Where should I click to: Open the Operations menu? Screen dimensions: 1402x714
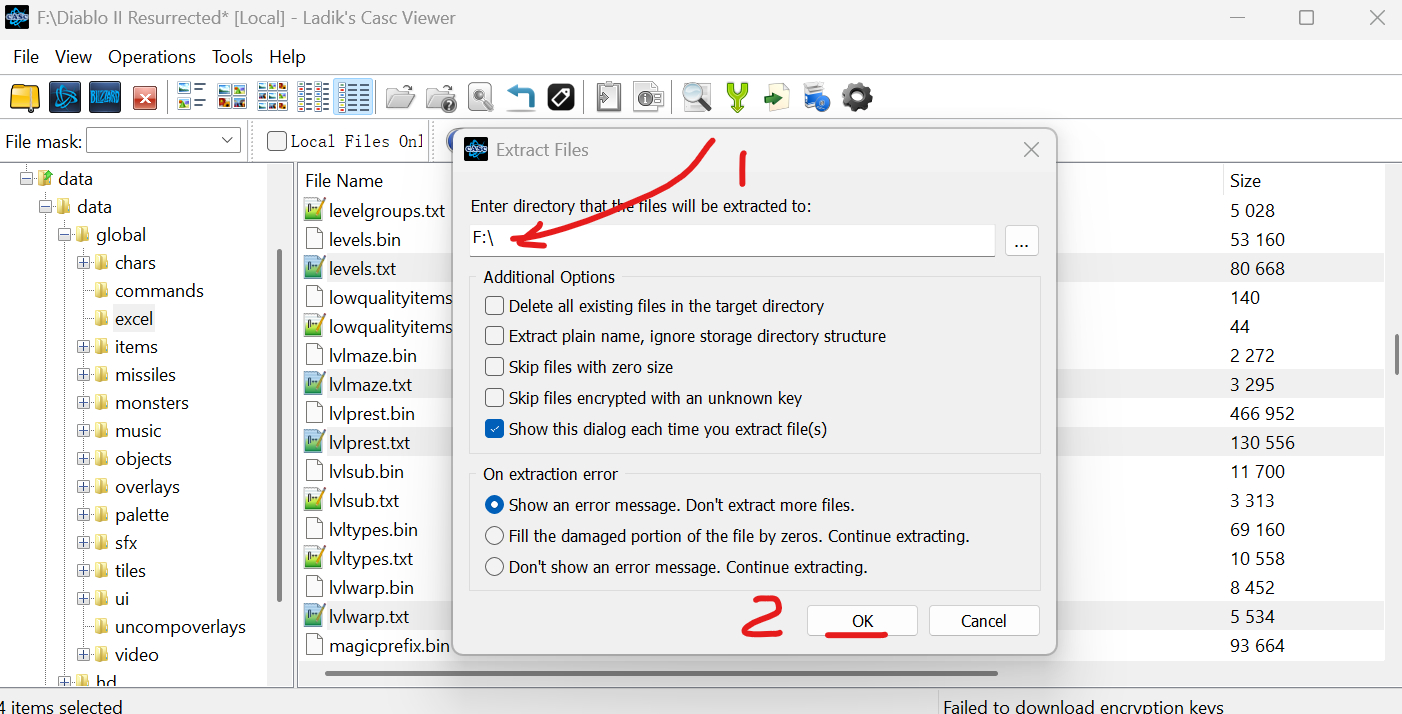pos(152,57)
